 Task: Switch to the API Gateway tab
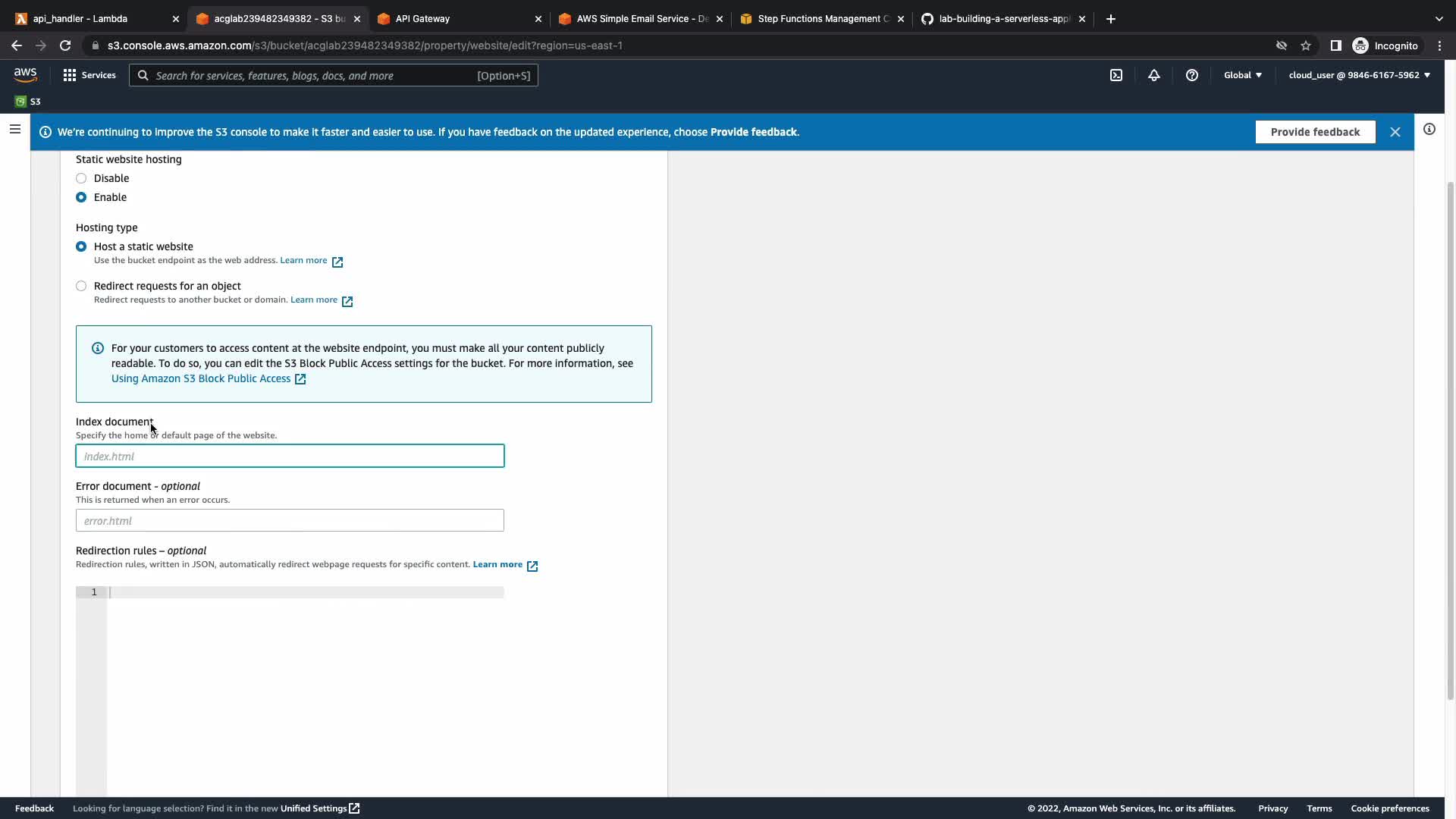455,19
